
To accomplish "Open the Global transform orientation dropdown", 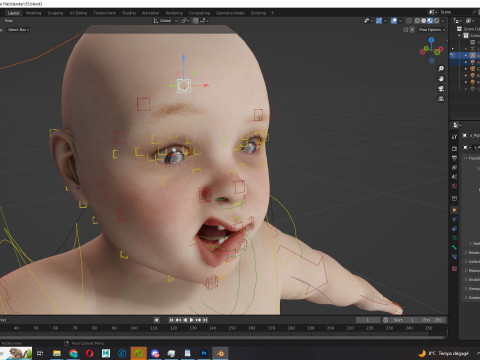I will (165, 21).
